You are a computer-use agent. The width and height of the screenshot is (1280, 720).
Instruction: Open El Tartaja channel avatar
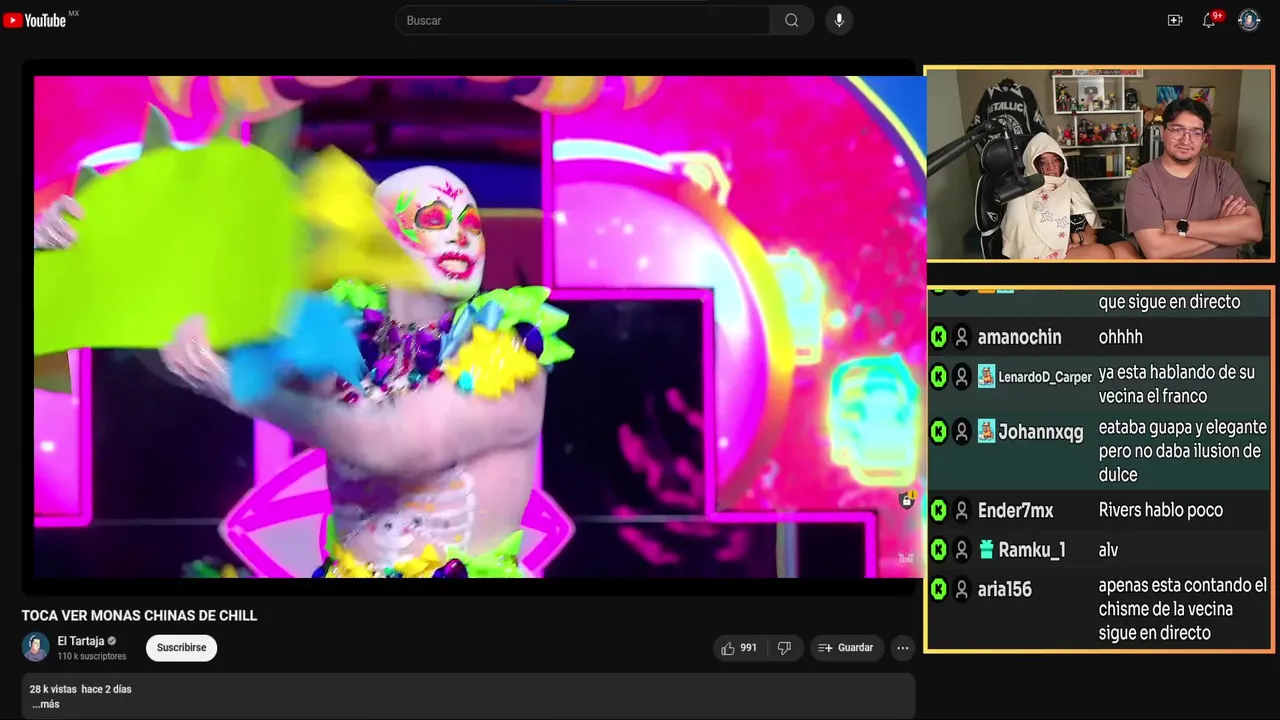click(36, 647)
